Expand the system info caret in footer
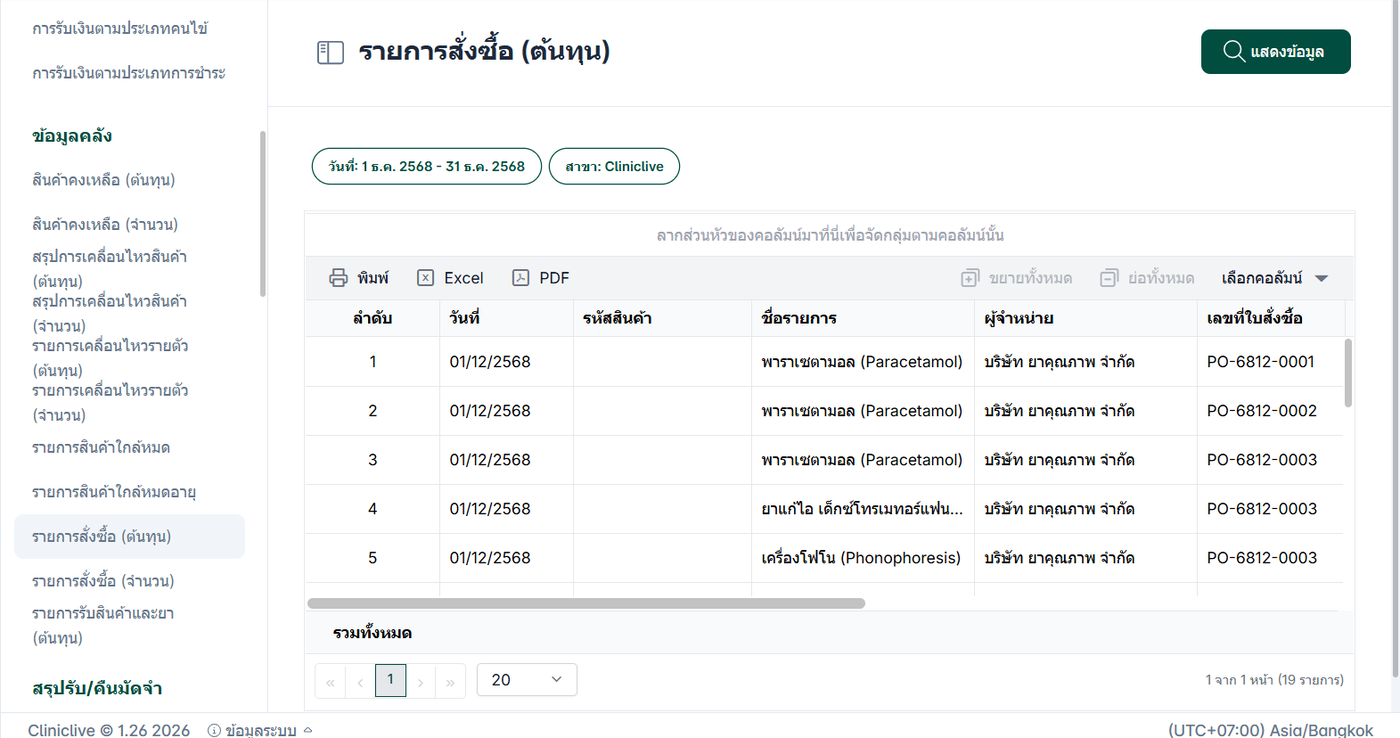 308,730
